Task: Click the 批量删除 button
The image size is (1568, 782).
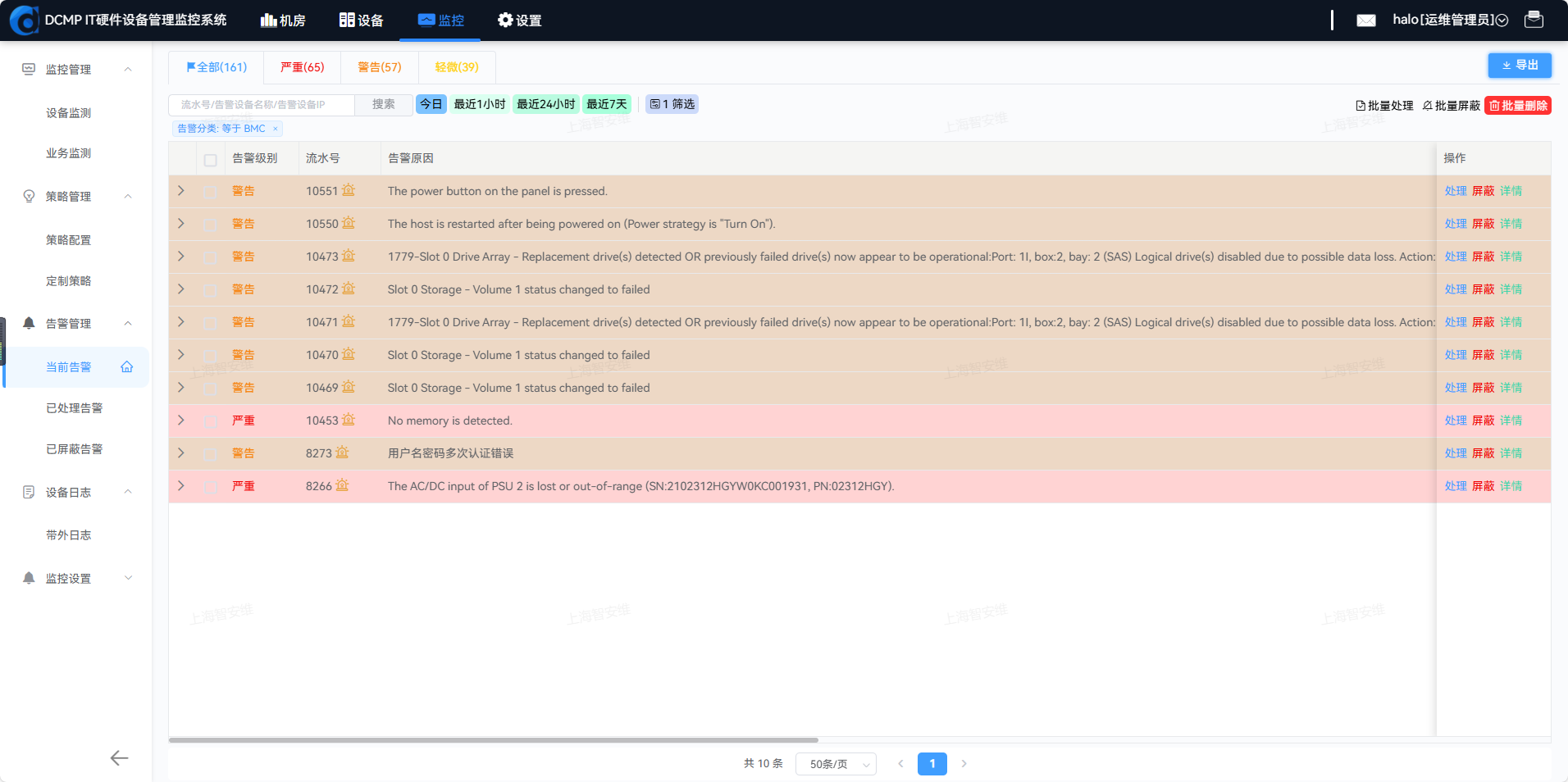Action: [1518, 106]
